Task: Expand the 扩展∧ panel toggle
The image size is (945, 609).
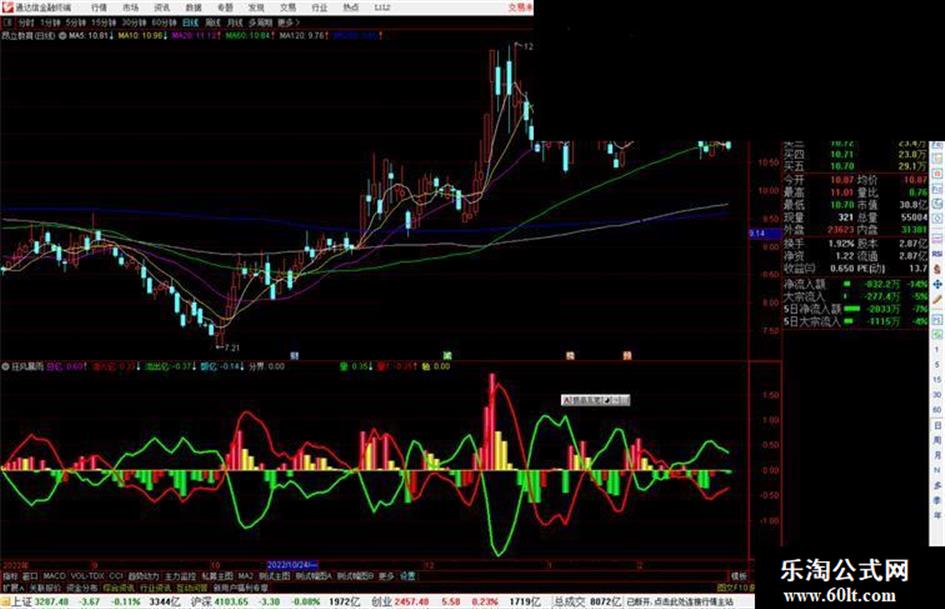Action: (12, 587)
